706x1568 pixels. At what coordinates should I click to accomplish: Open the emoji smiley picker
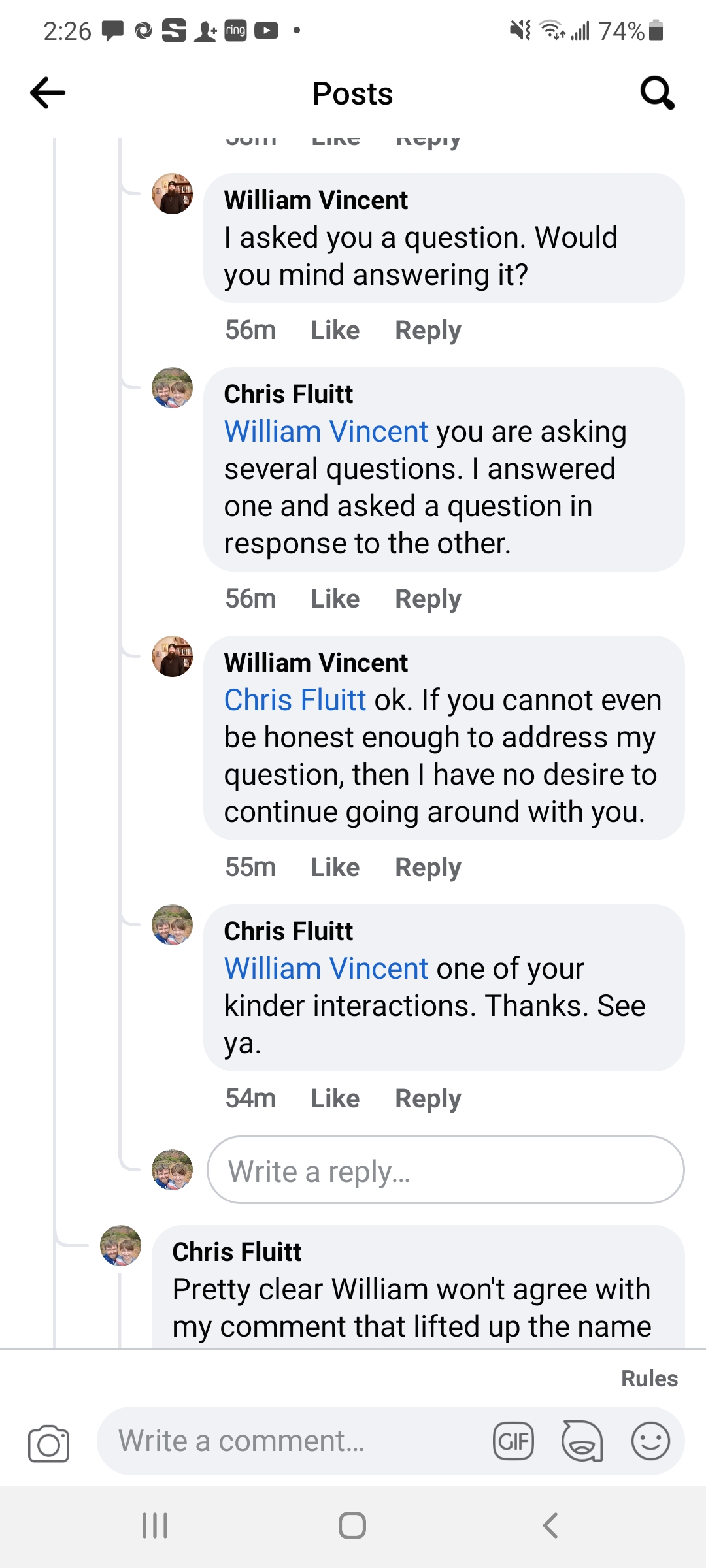click(x=650, y=1441)
